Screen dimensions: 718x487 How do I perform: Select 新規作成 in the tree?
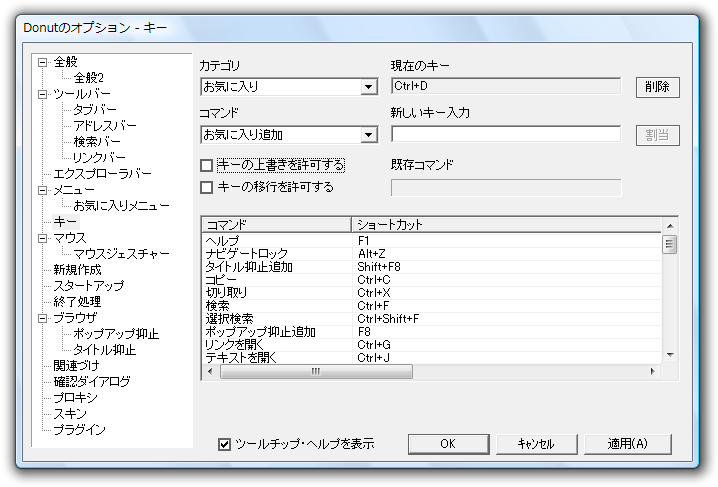pos(77,270)
